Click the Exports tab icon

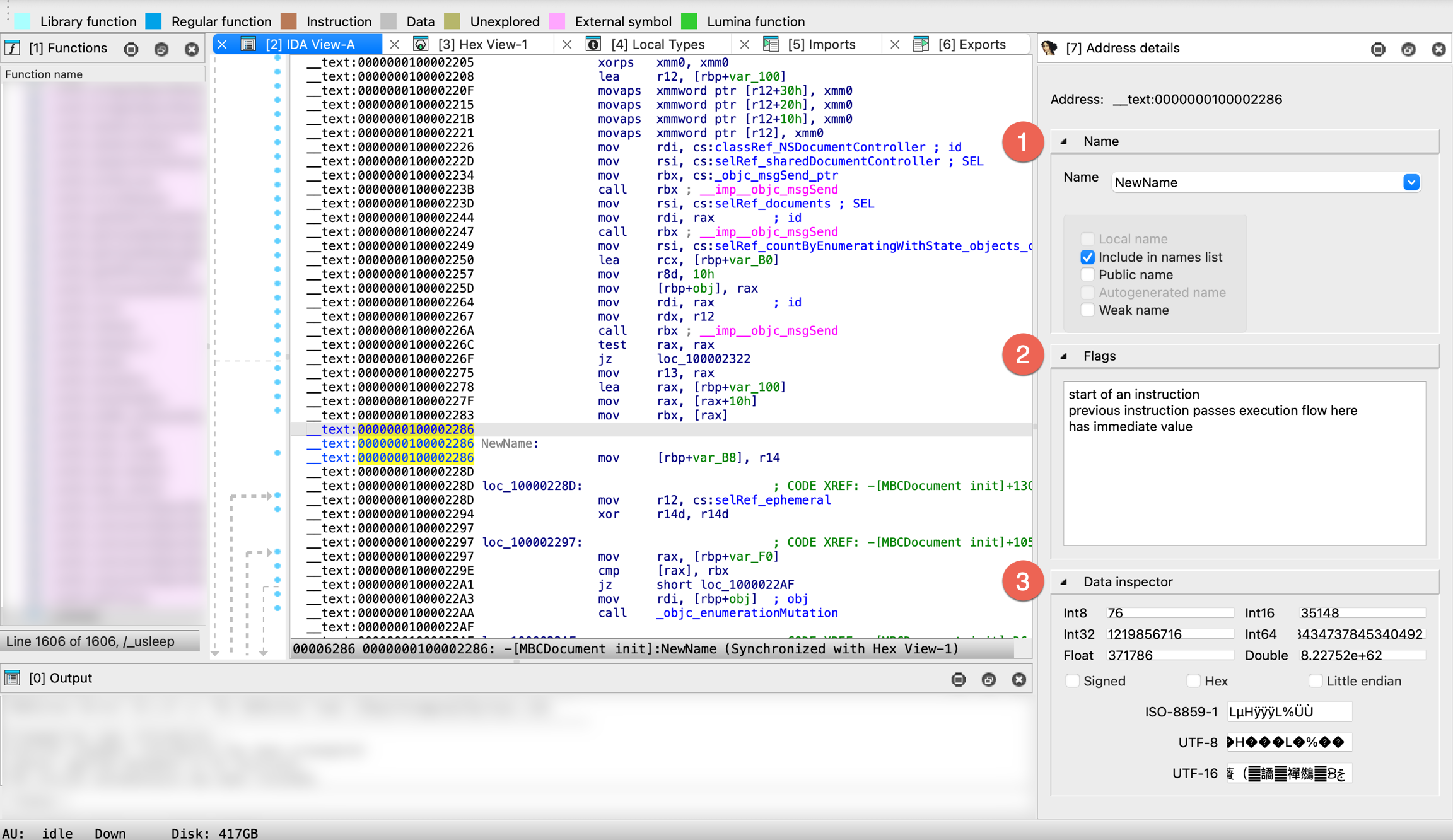click(921, 44)
